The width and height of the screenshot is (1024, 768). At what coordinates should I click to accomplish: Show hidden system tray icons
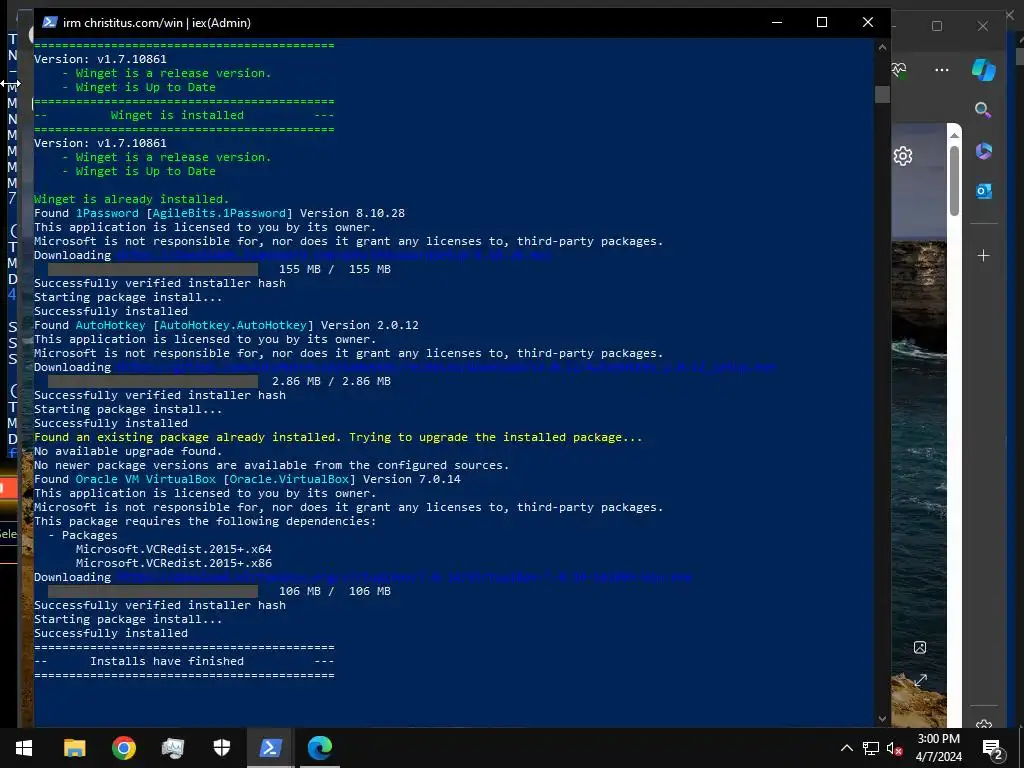coord(846,748)
